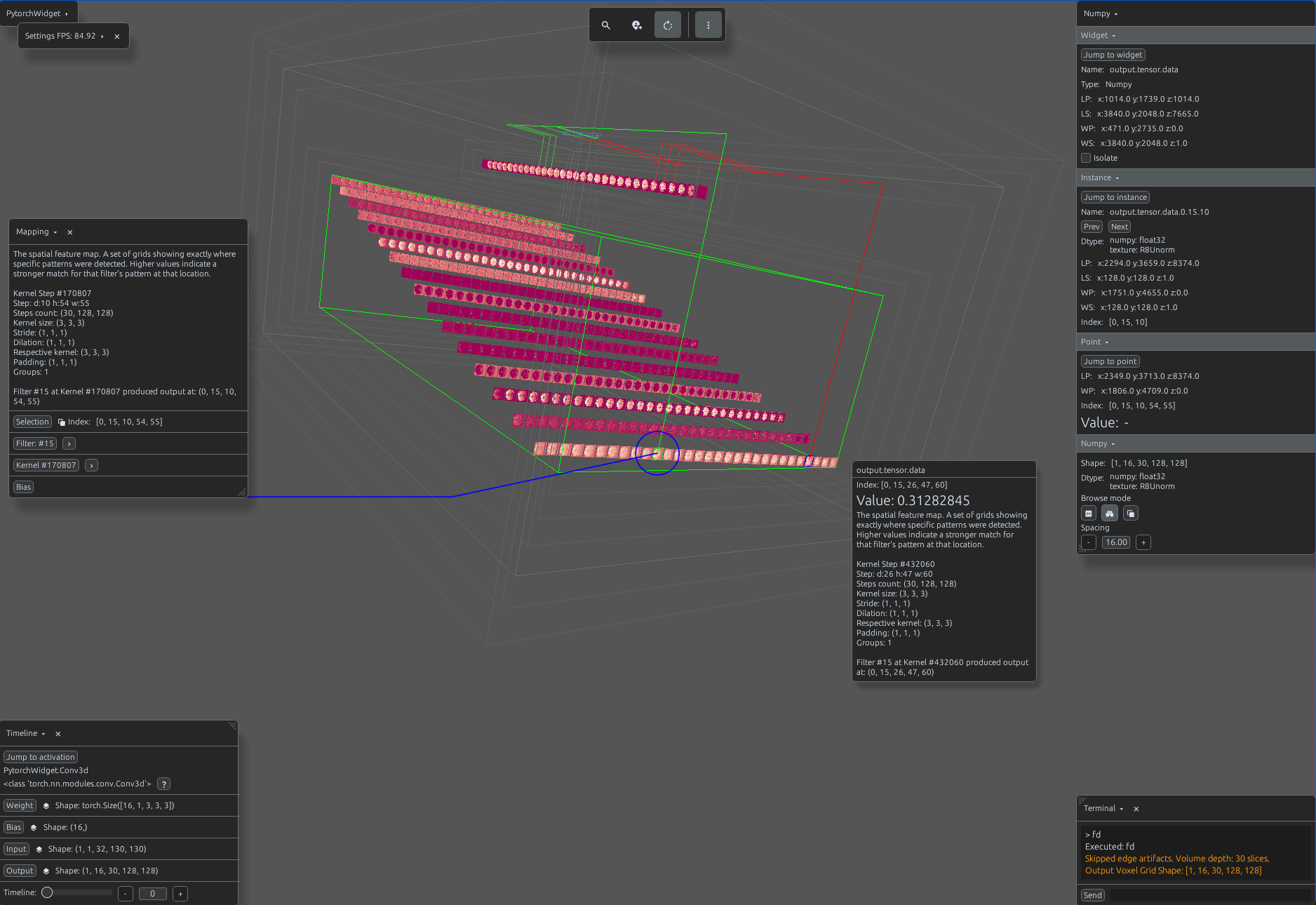Increase the timeline value with plus
This screenshot has width=1316, height=905.
click(180, 894)
